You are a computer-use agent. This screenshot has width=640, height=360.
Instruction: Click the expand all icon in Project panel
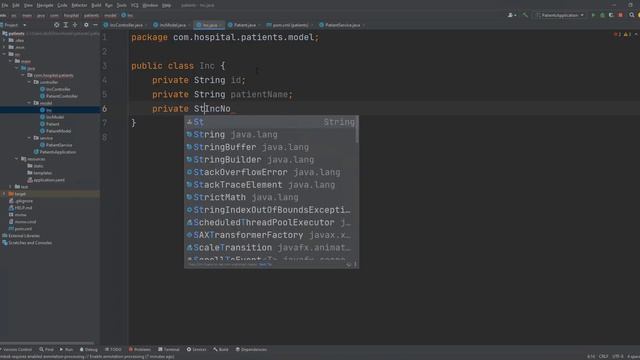[x=66, y=25]
